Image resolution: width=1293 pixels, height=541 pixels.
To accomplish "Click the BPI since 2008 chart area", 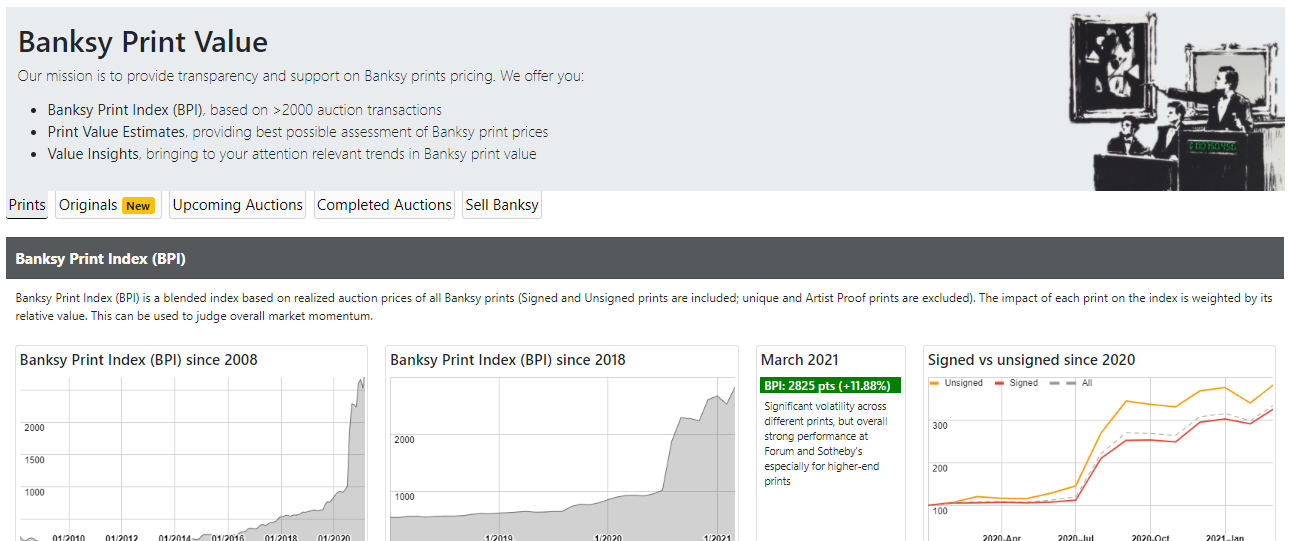I will (x=190, y=460).
